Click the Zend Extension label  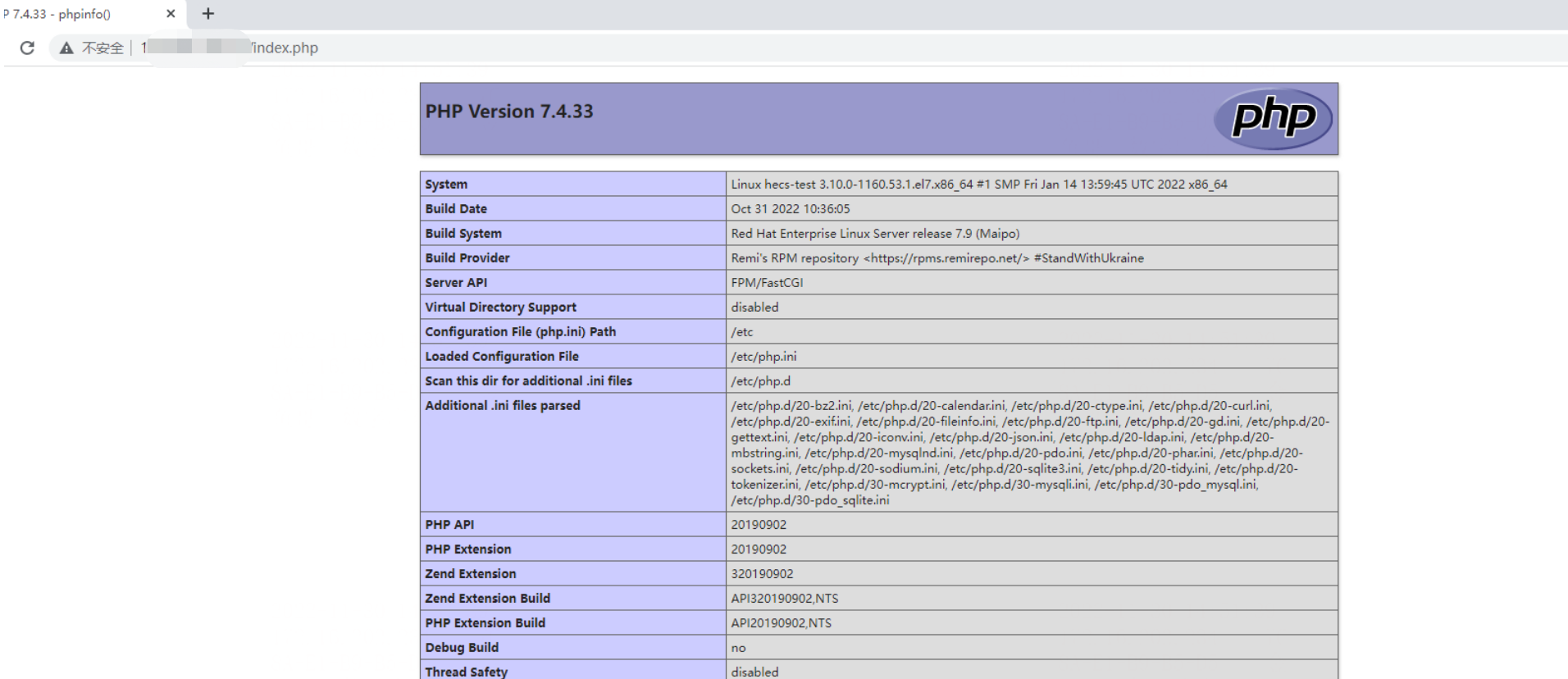coord(471,574)
